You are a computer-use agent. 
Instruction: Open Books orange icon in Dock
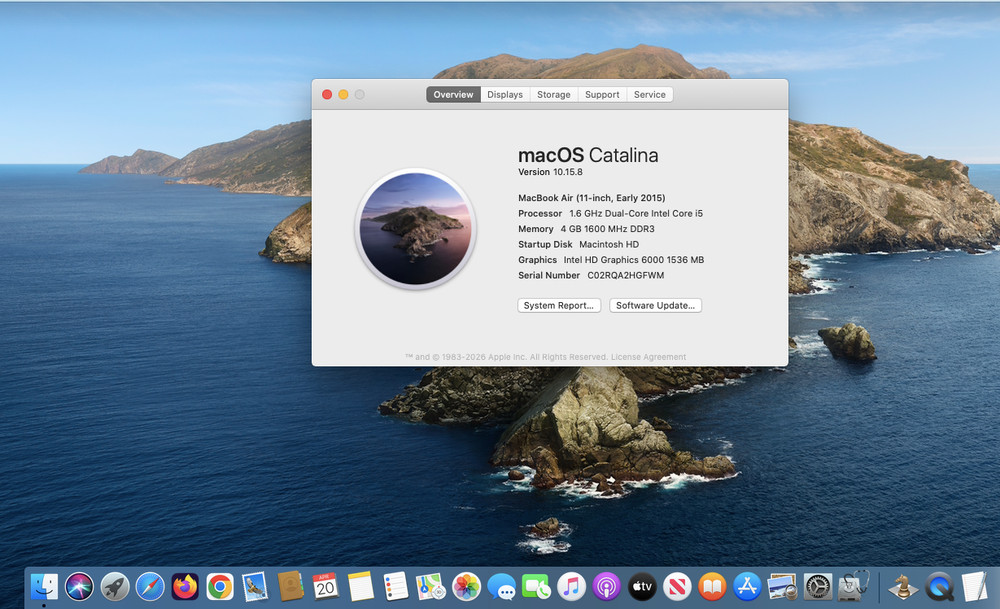[712, 587]
